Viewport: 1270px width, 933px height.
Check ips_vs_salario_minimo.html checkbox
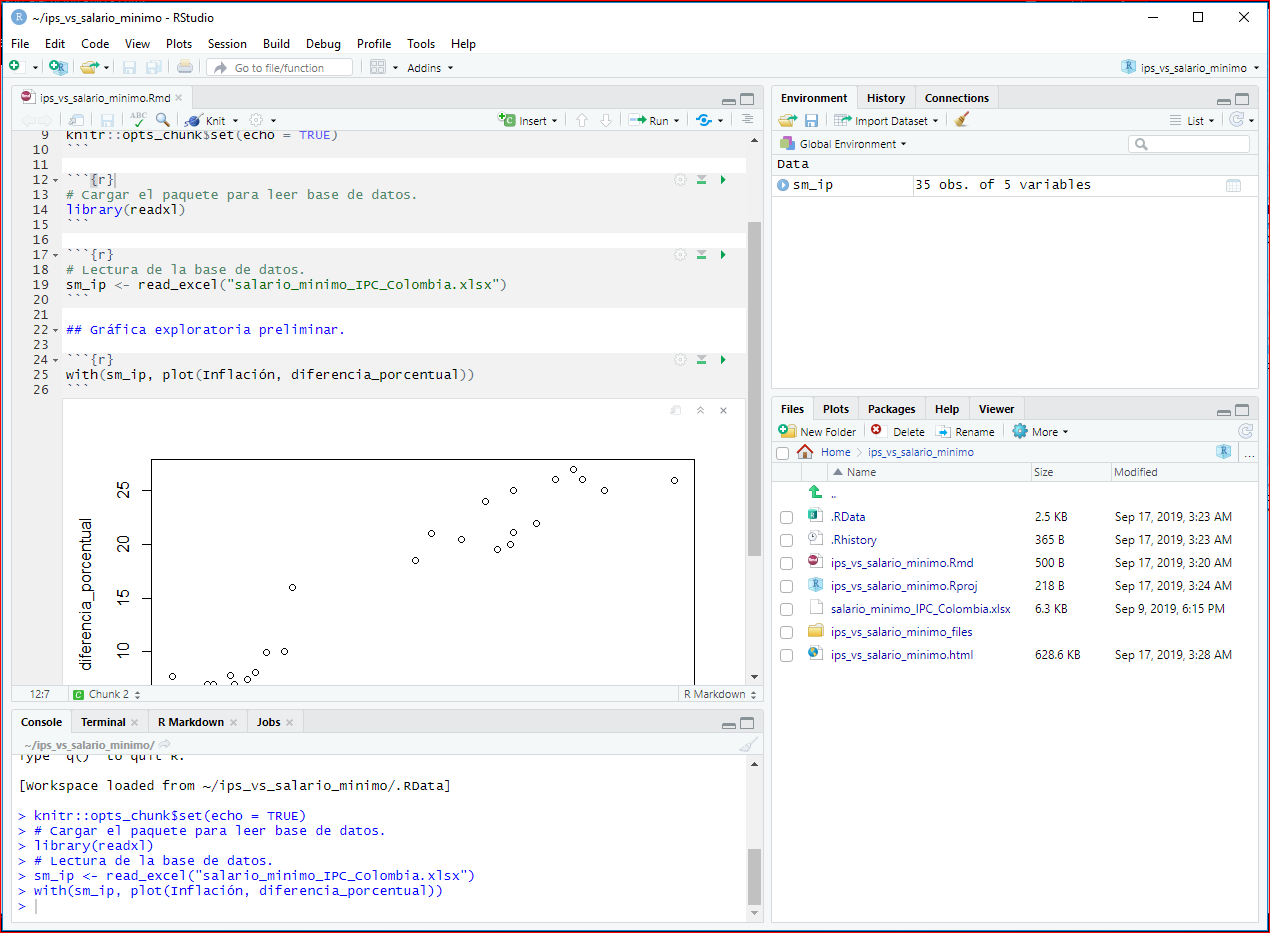pos(786,655)
